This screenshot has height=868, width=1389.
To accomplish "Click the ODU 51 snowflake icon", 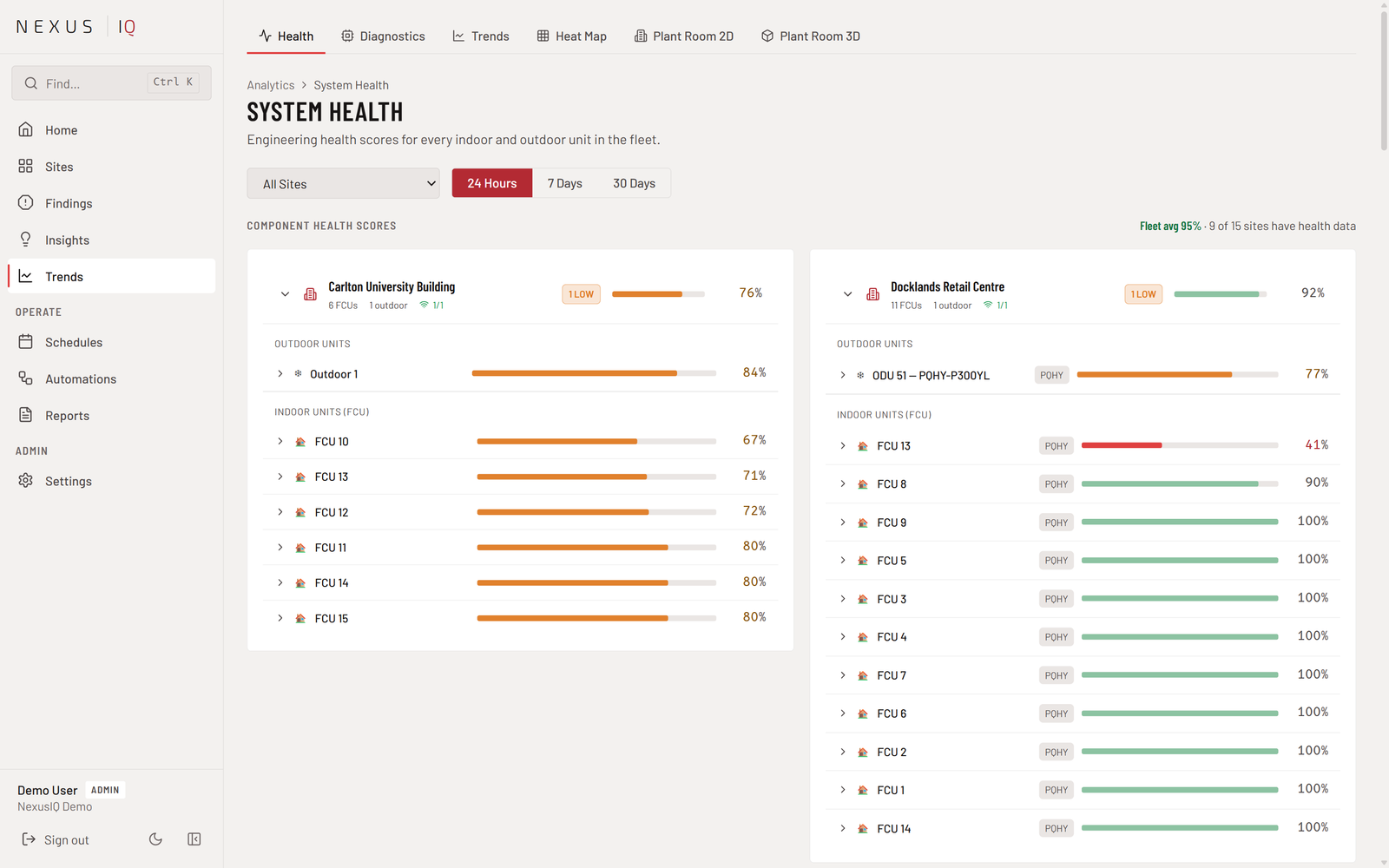I will [860, 375].
